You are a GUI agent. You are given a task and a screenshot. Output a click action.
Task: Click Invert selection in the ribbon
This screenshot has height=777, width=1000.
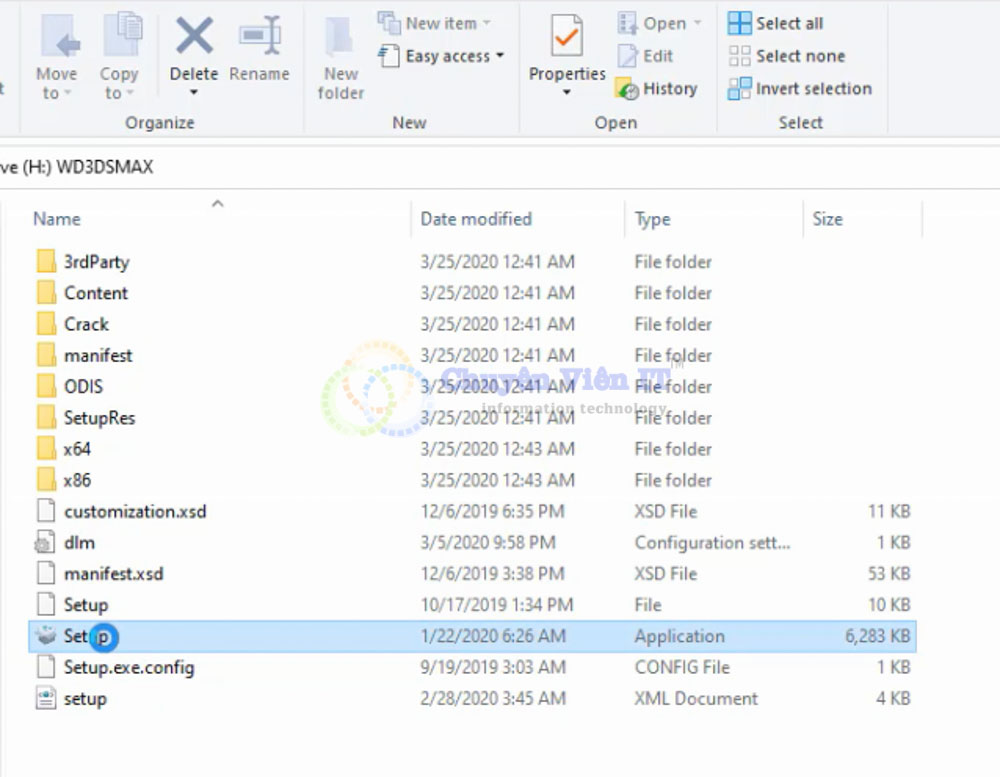click(799, 89)
